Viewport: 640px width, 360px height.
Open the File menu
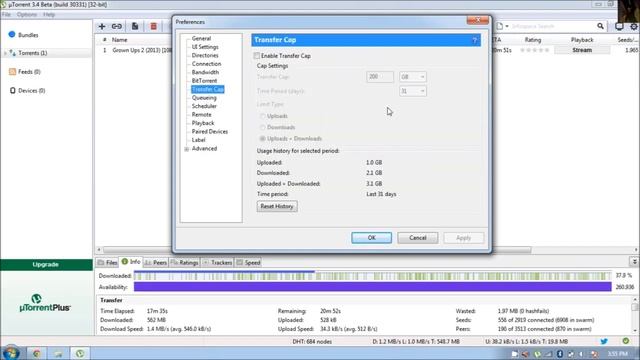(6, 14)
